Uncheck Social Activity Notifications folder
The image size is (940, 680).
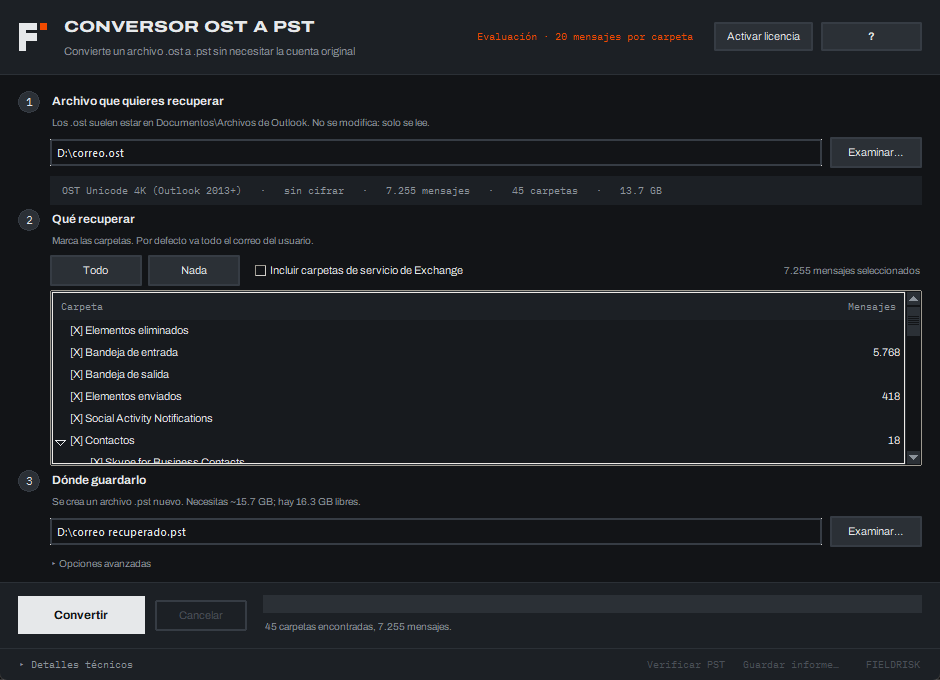click(x=76, y=419)
